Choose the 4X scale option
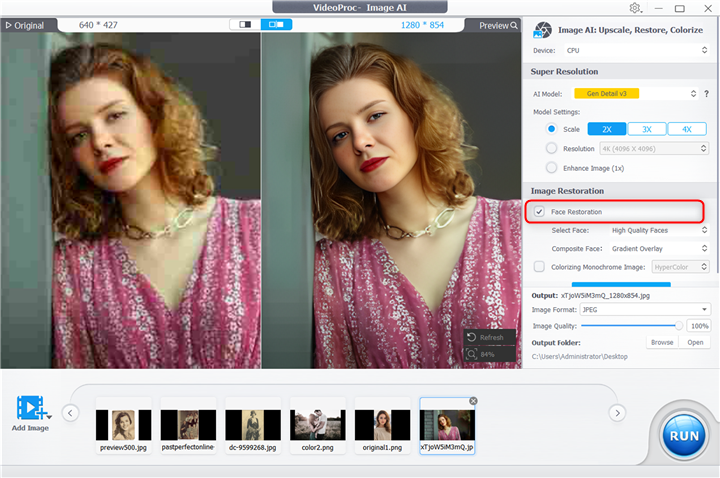The image size is (720, 478). [686, 129]
